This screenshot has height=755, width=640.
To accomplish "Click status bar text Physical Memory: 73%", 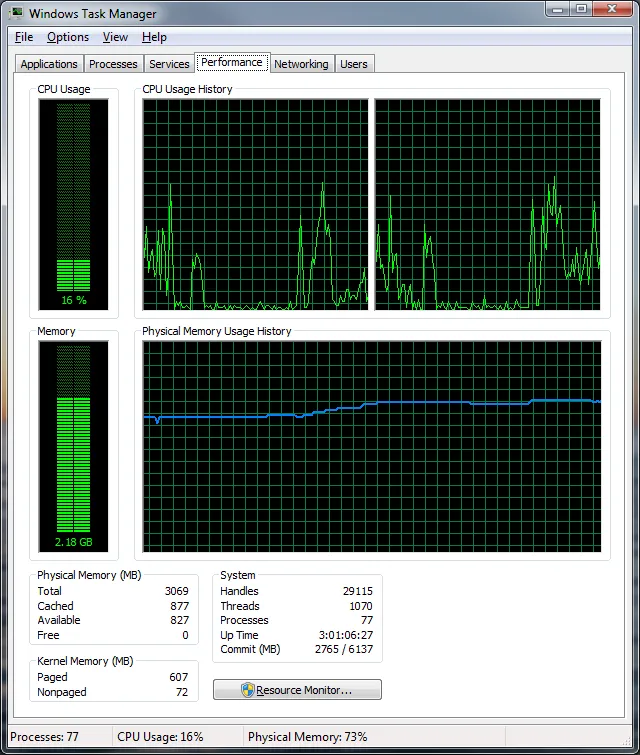I will click(x=308, y=737).
